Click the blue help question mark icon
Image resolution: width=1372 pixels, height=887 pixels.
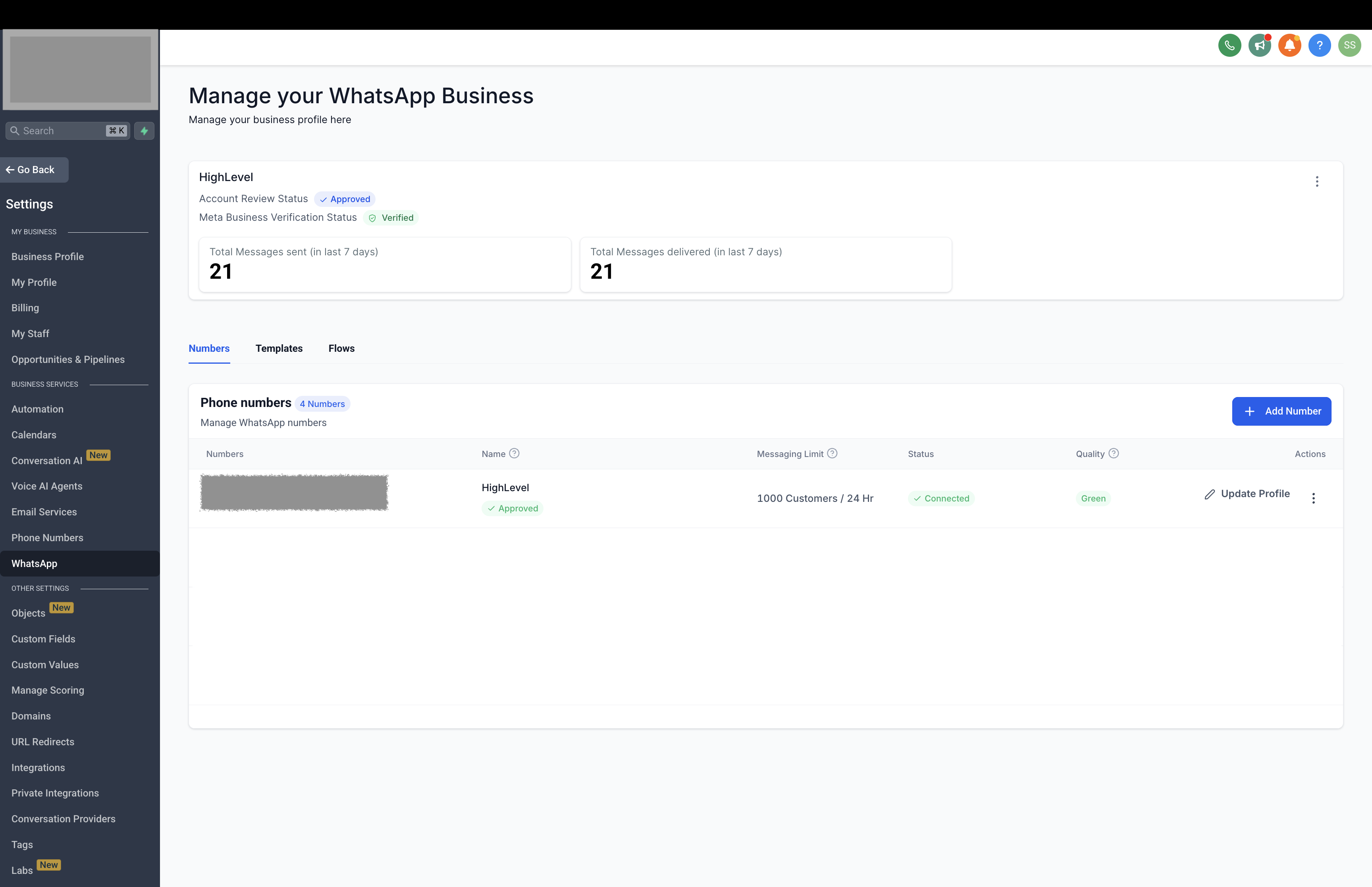[x=1319, y=46]
